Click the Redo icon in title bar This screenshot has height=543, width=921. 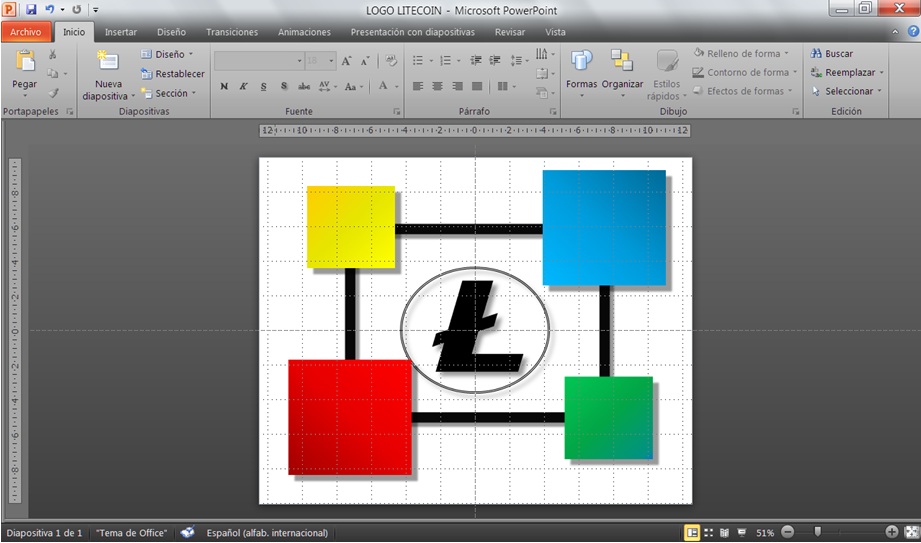pyautogui.click(x=76, y=9)
